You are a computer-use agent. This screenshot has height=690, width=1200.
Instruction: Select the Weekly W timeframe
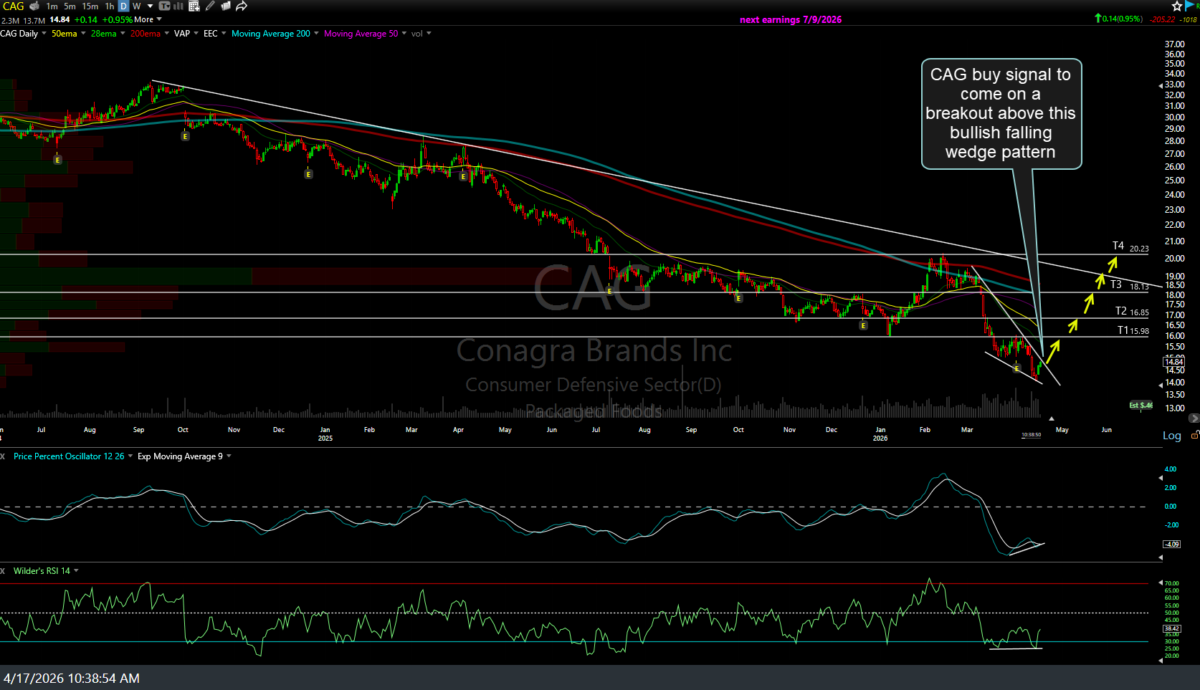pyautogui.click(x=136, y=6)
